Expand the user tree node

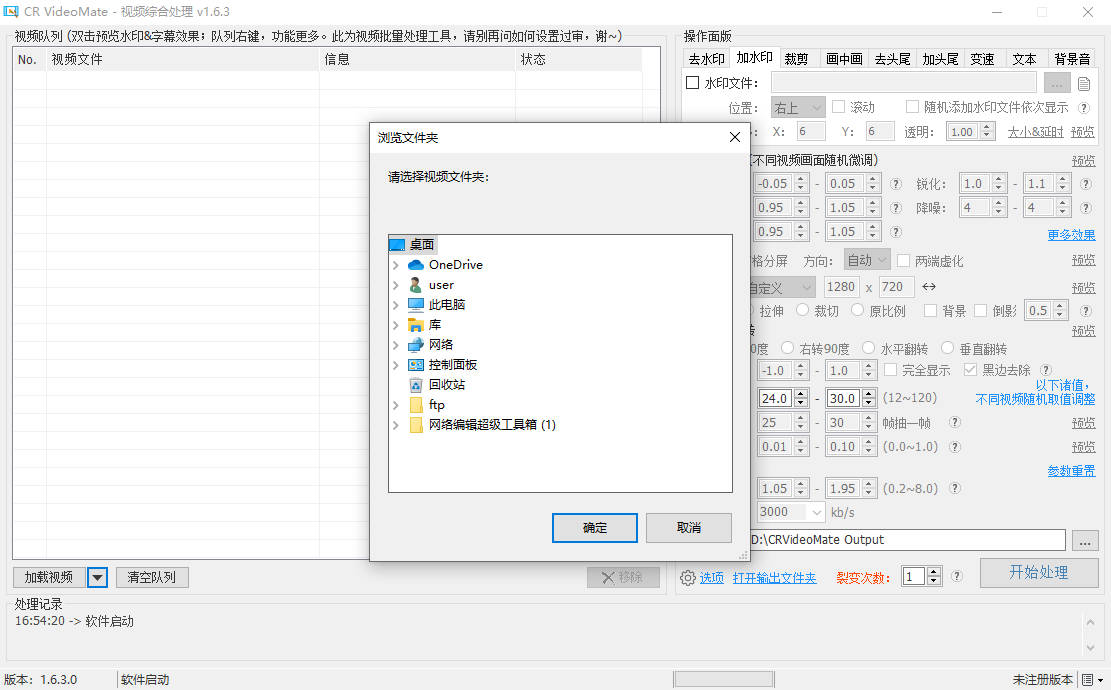click(x=396, y=285)
